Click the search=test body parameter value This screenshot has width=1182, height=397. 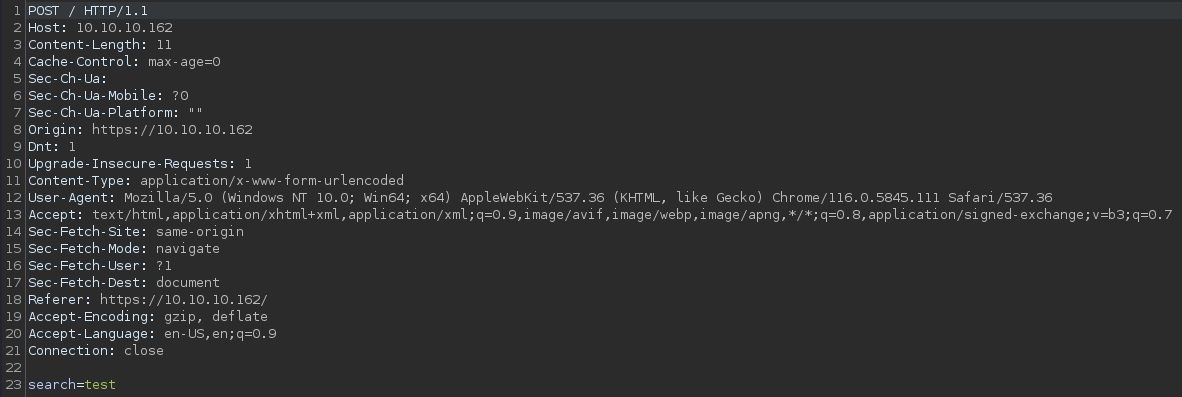100,385
